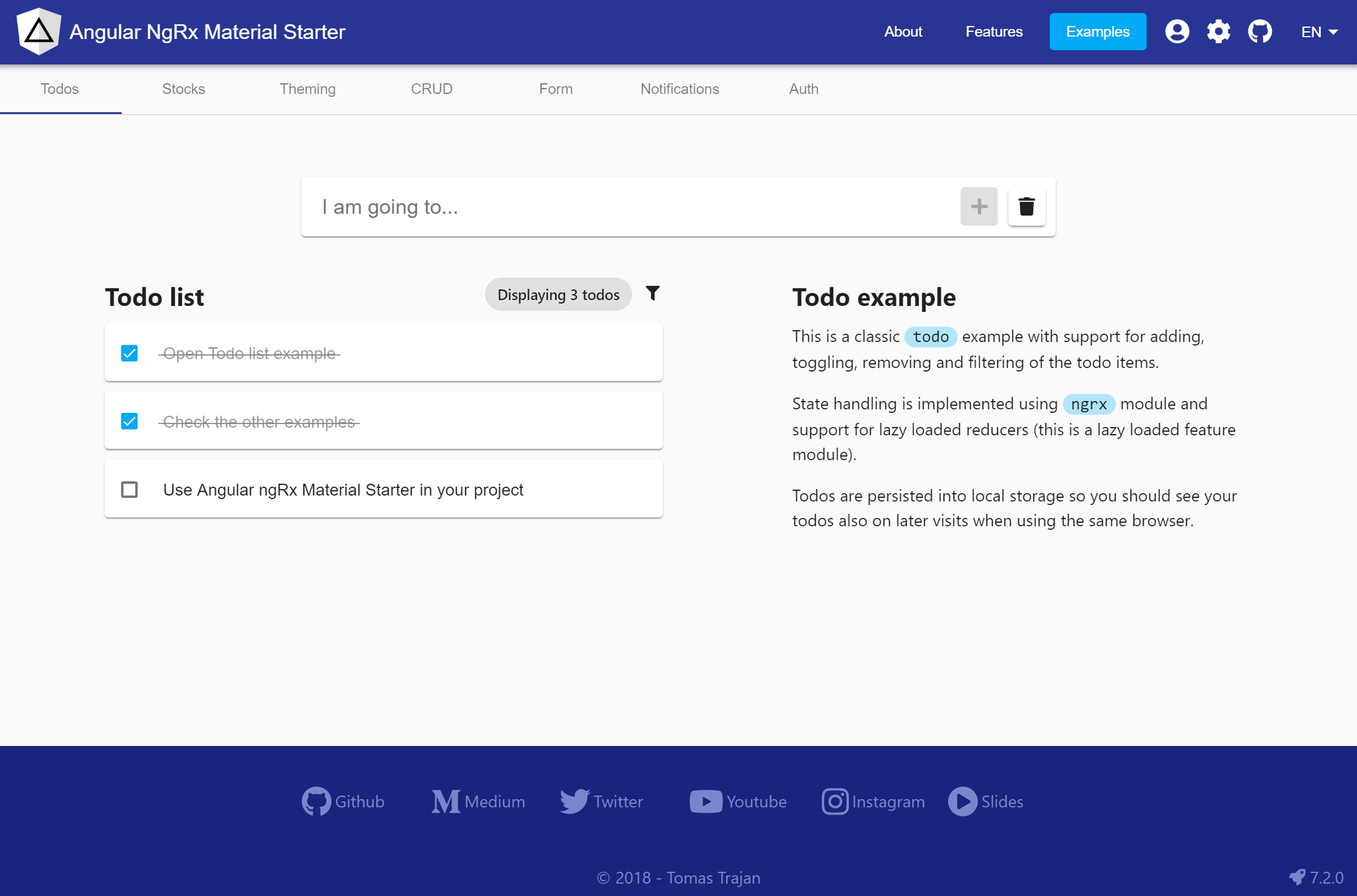1357x896 pixels.
Task: Expand the EN language dropdown
Action: coord(1318,32)
